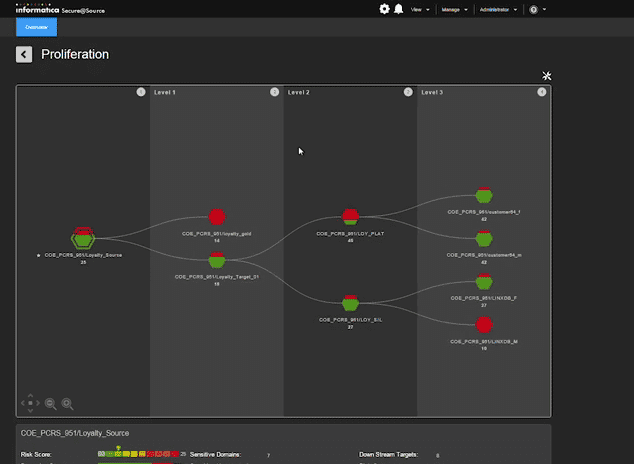The width and height of the screenshot is (634, 464).
Task: Toggle the Level 3 column info button
Action: coord(542,92)
